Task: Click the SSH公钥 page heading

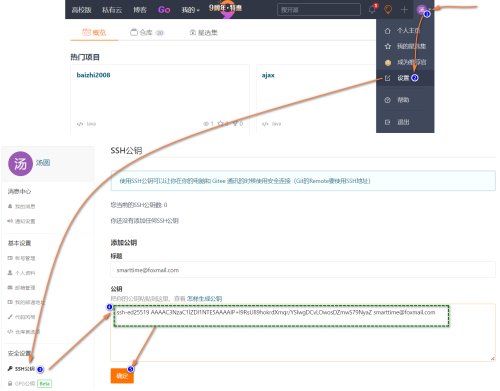Action: (x=126, y=151)
